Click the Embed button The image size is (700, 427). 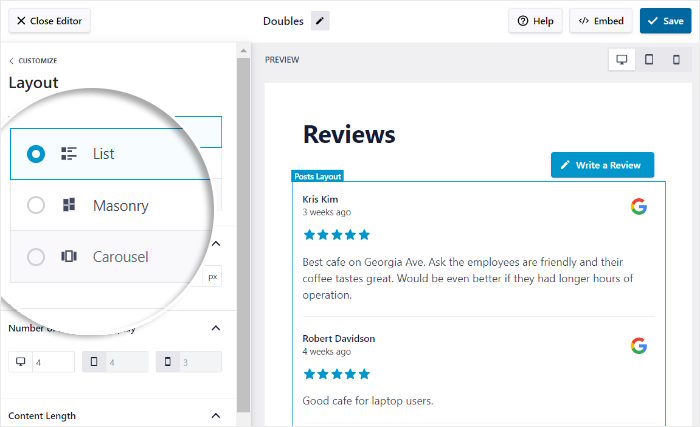coord(600,21)
